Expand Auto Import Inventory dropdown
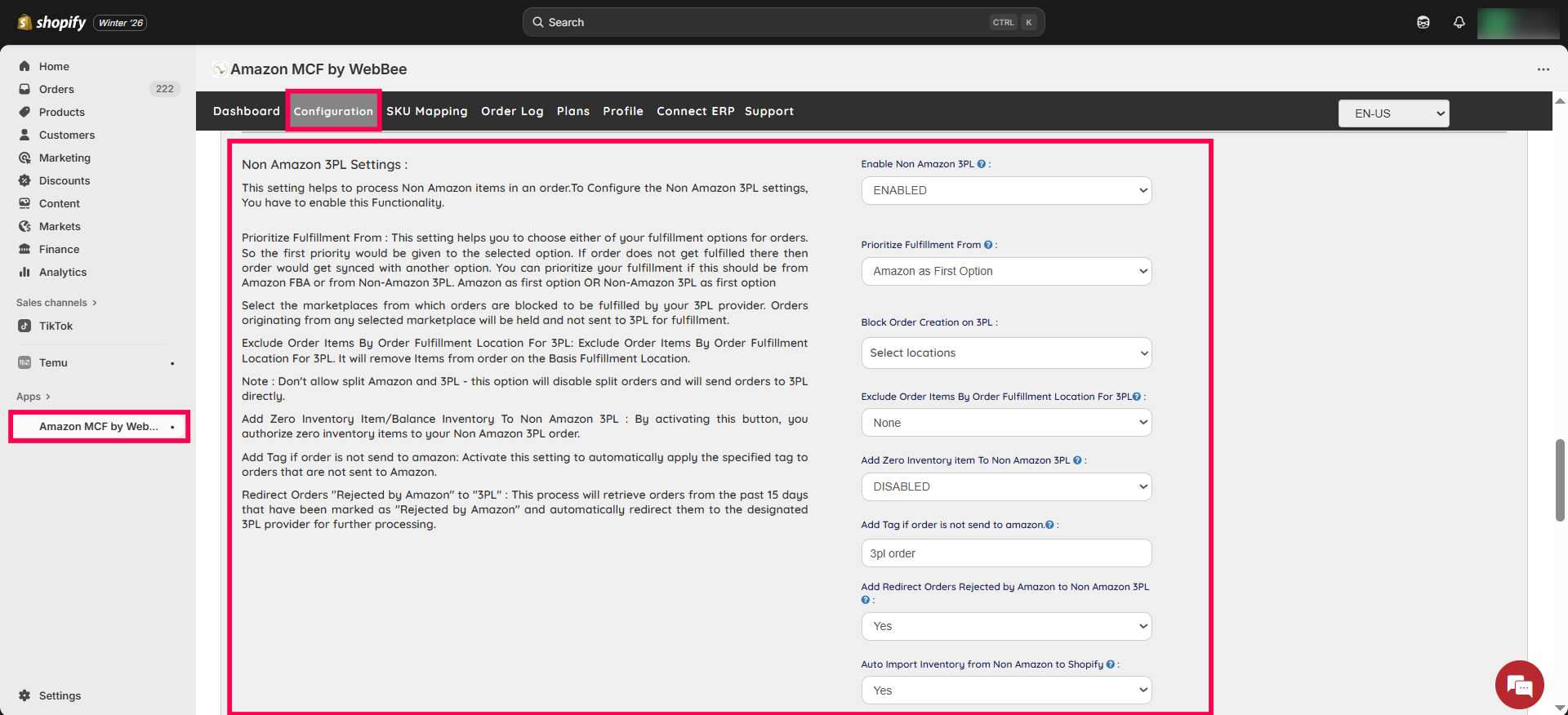 coord(1006,691)
